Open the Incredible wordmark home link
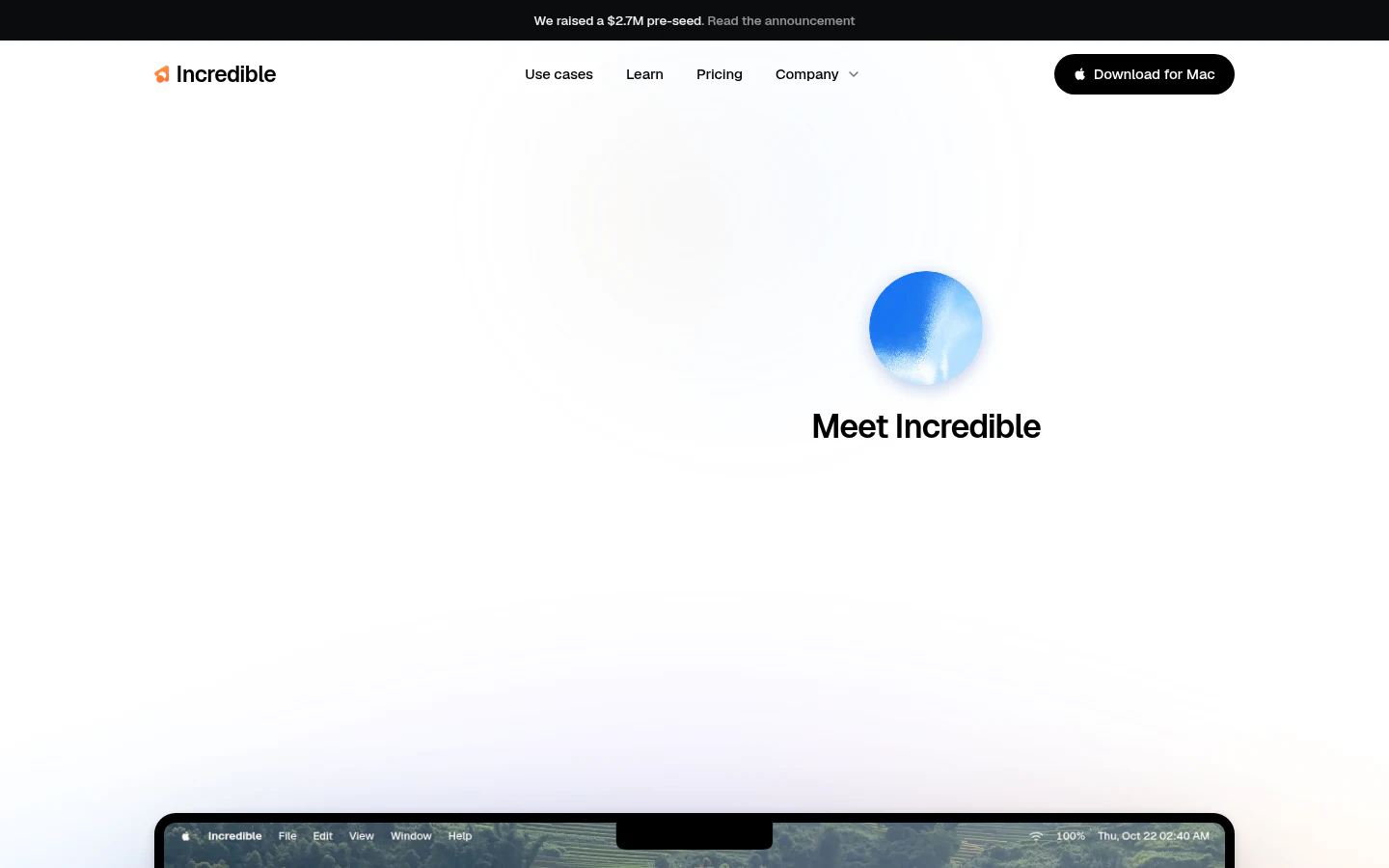 coord(226,74)
